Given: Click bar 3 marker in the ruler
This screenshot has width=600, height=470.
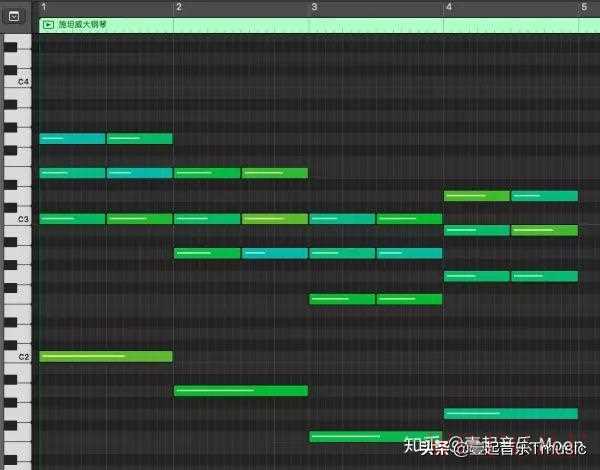Looking at the screenshot, I should 313,7.
